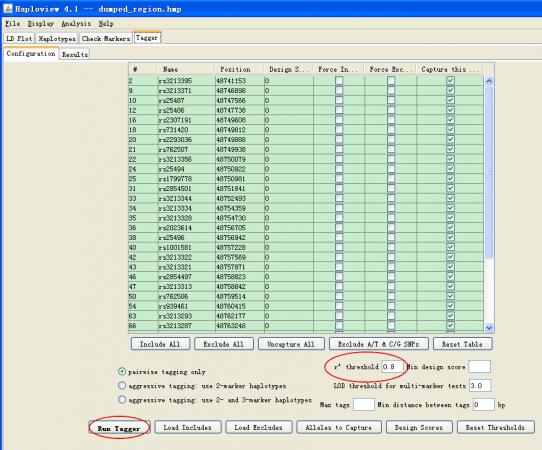This screenshot has width=542, height=450.
Task: Select the rs2854497 name cell
Action: pos(186,276)
